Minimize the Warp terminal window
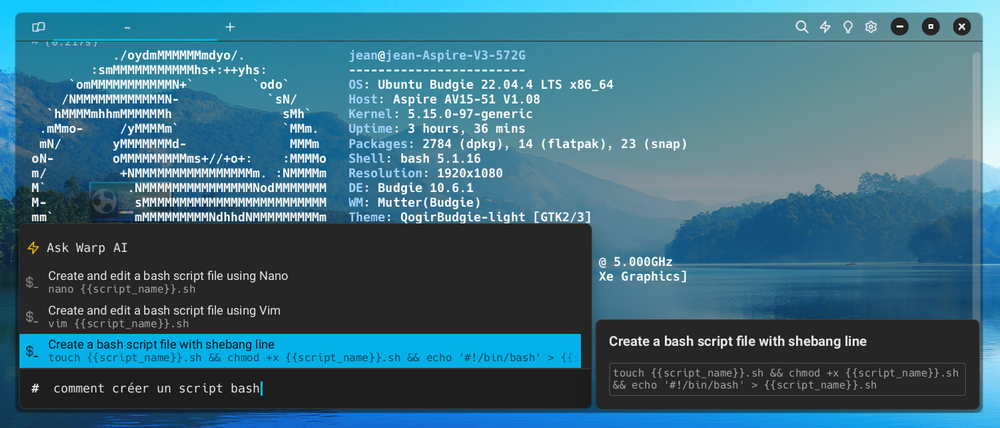The height and width of the screenshot is (428, 1000). pos(899,27)
